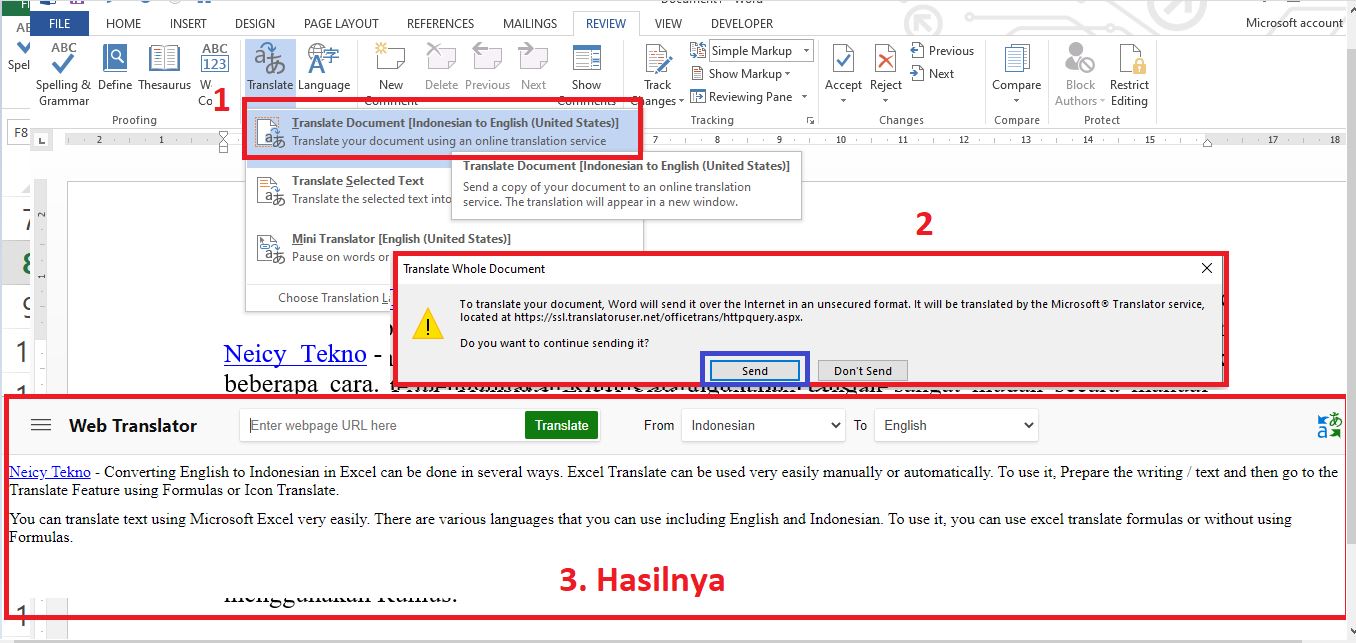Open Restrict Editing pane
Image resolution: width=1356 pixels, height=643 pixels.
(1129, 73)
